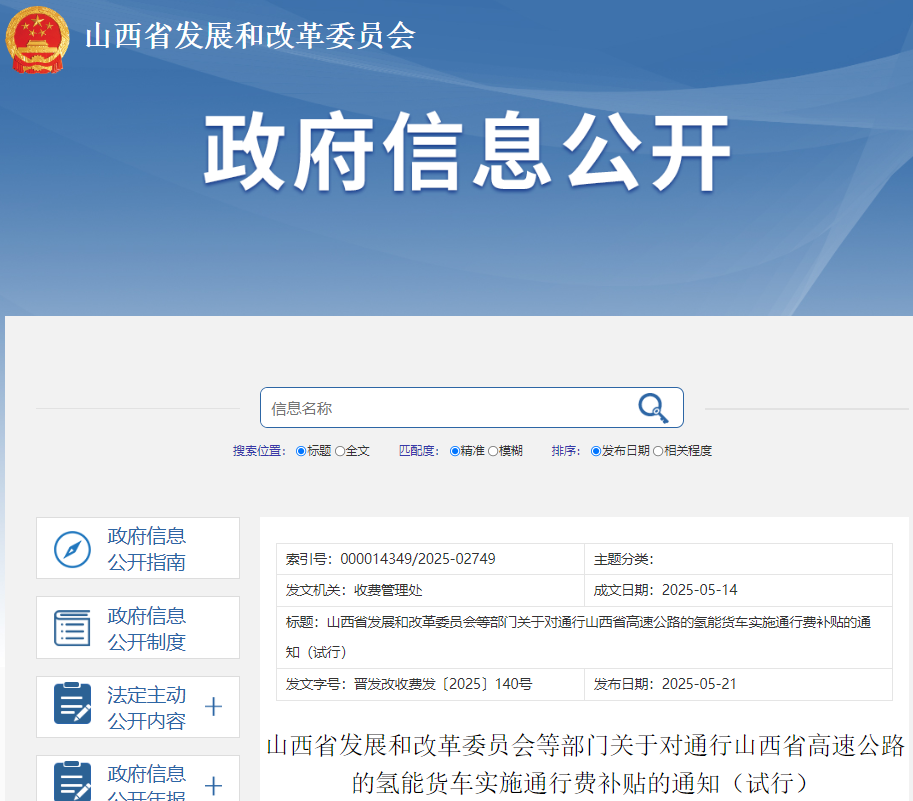
Task: Click the magnifying glass search icon
Action: click(652, 408)
